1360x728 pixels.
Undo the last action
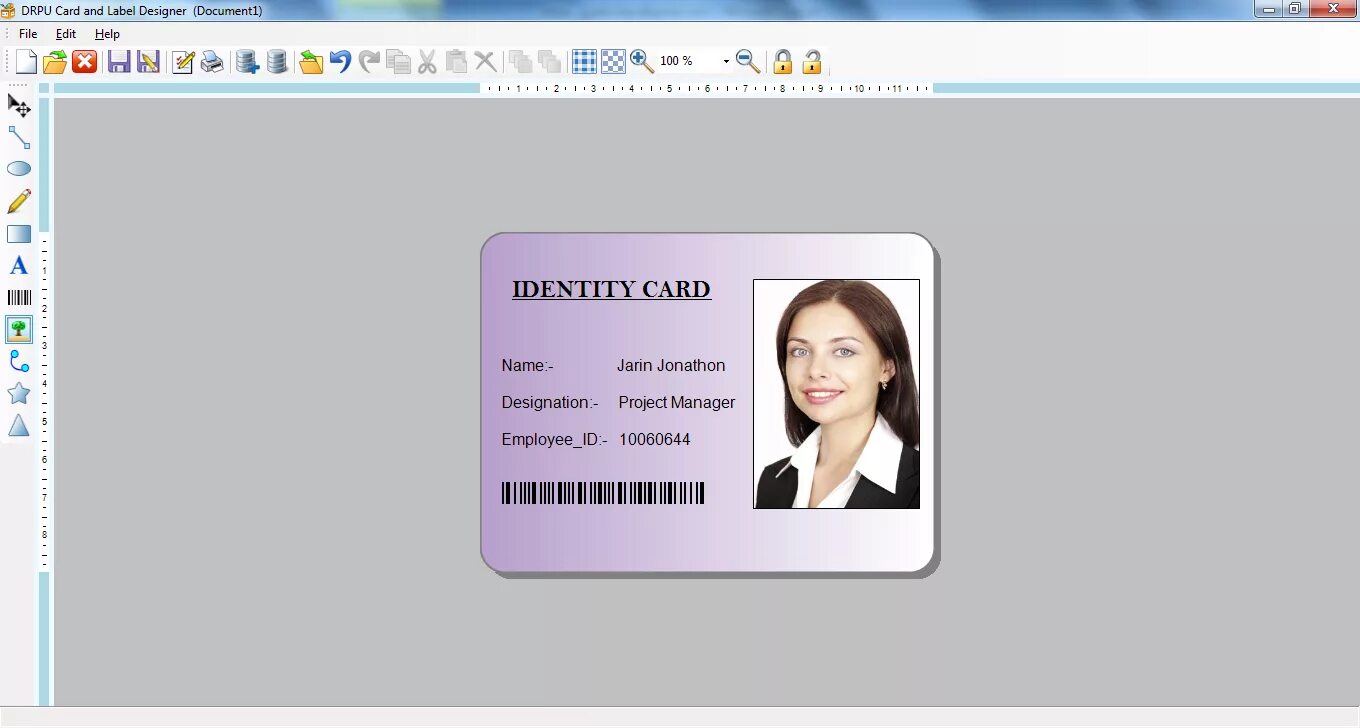[x=339, y=61]
